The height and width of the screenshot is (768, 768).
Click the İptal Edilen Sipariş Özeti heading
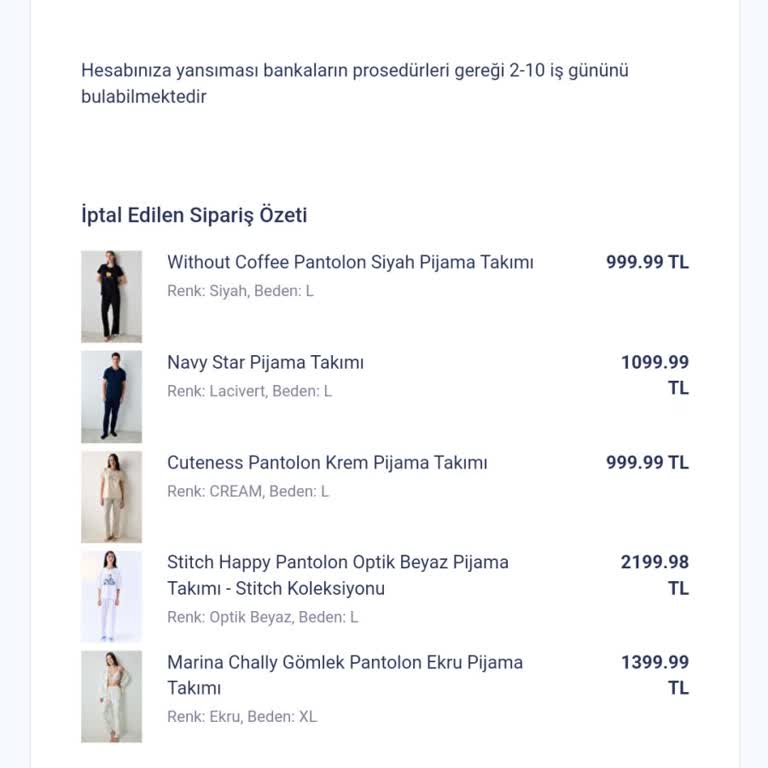[x=194, y=215]
